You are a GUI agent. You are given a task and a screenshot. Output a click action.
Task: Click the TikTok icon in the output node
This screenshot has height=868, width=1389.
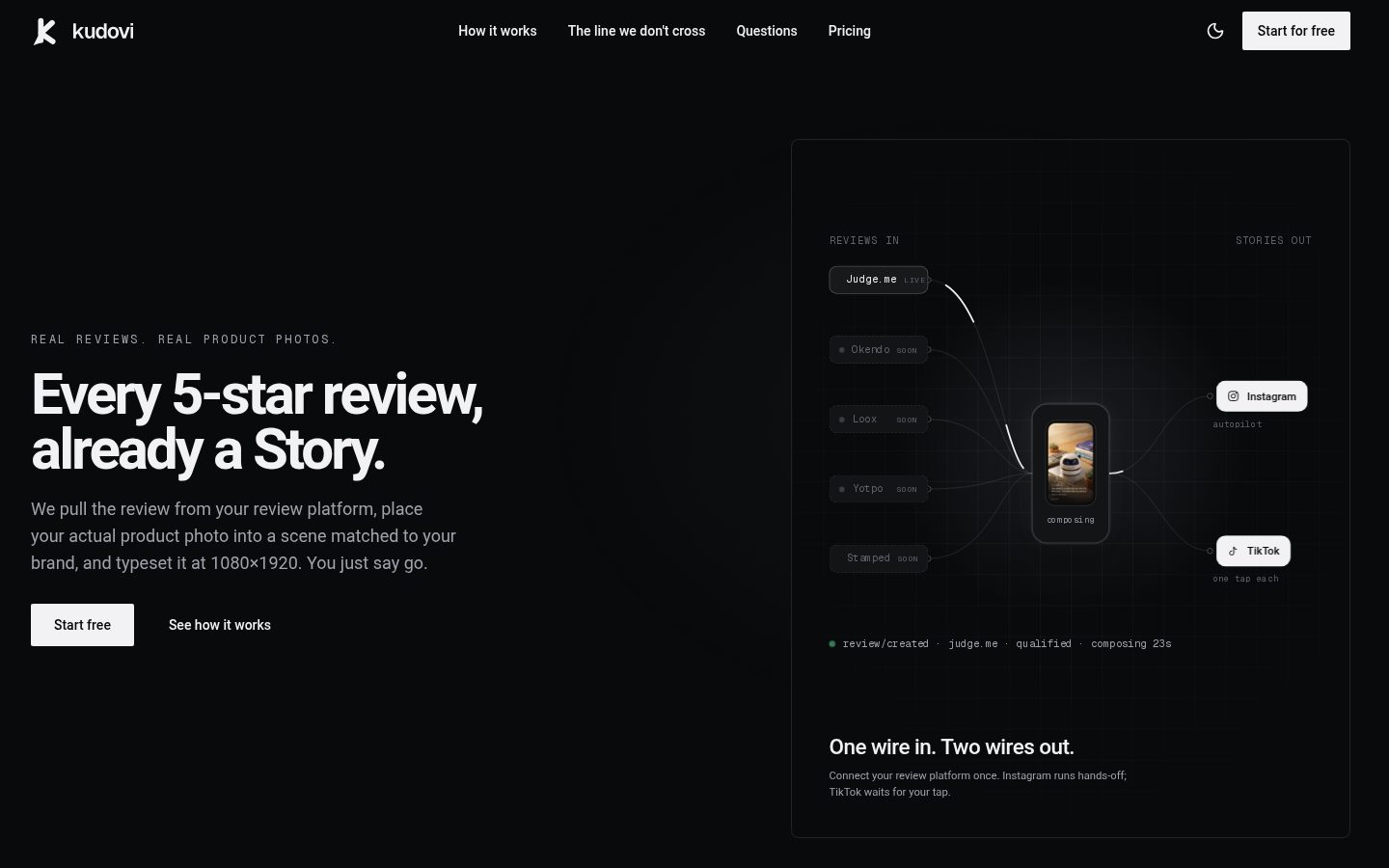click(1233, 552)
